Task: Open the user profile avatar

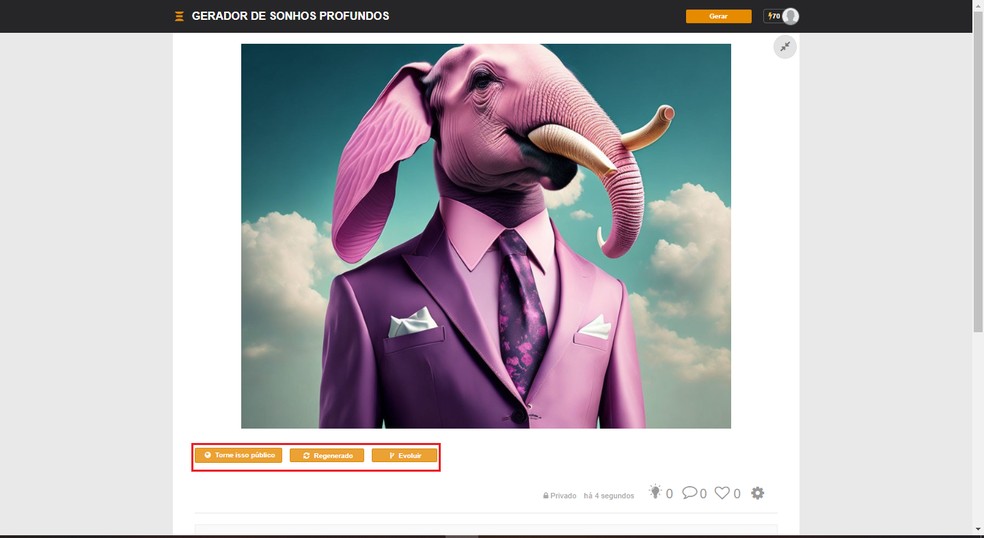Action: pyautogui.click(x=791, y=16)
